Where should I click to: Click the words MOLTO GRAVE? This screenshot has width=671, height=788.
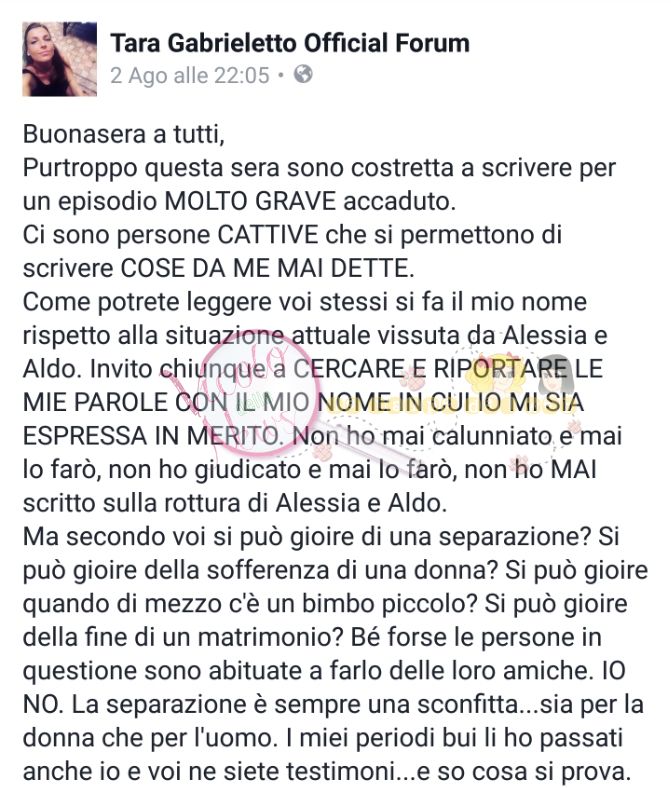click(x=250, y=202)
